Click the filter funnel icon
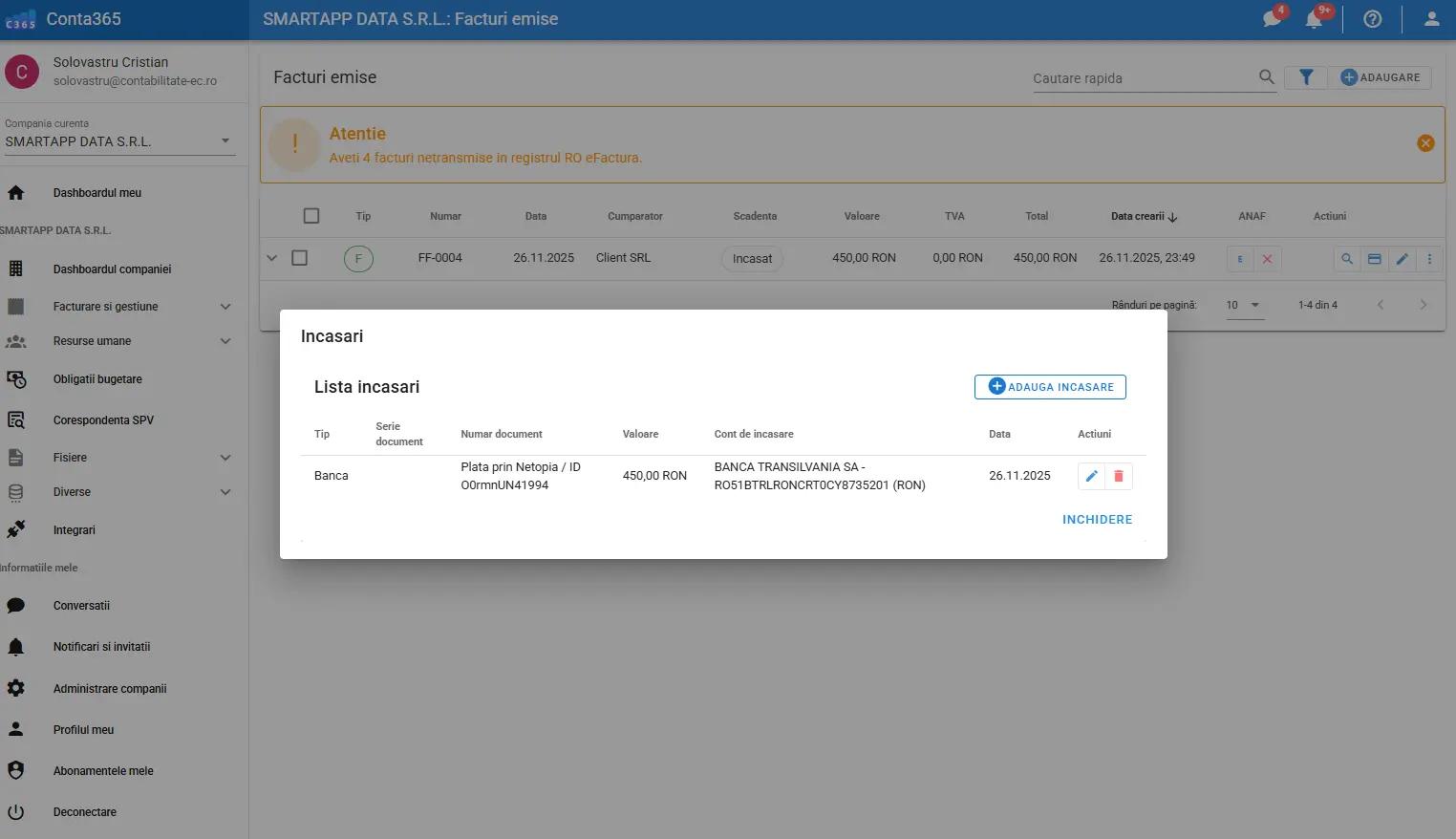1456x839 pixels. coord(1306,77)
